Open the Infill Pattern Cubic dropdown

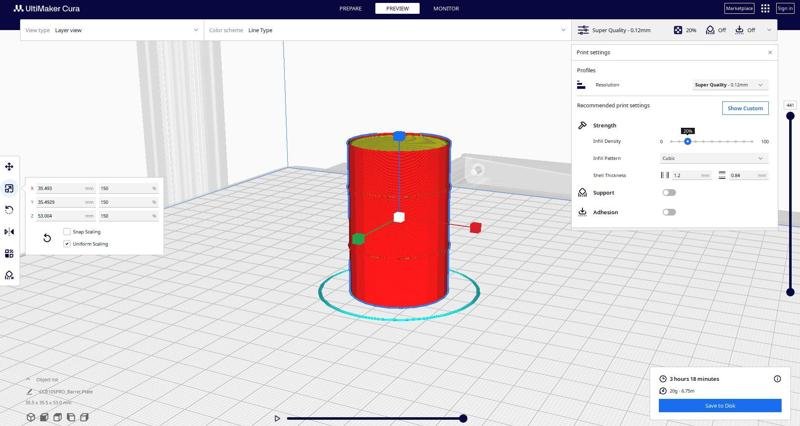(714, 158)
